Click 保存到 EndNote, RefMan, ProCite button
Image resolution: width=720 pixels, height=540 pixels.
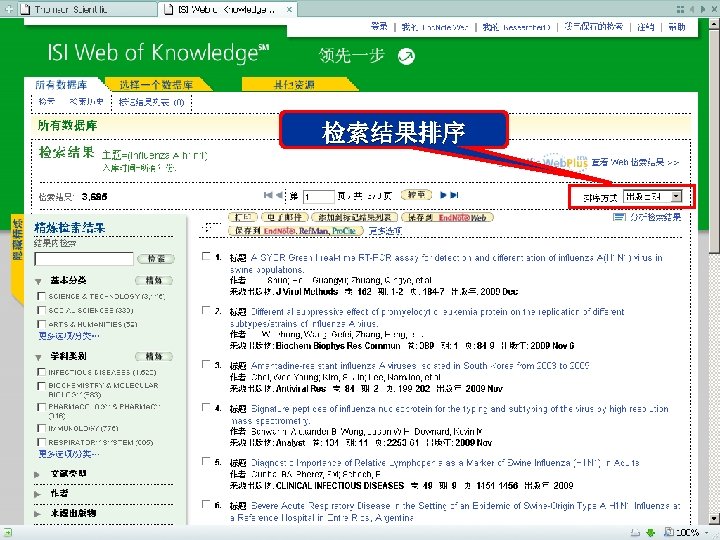pos(296,231)
